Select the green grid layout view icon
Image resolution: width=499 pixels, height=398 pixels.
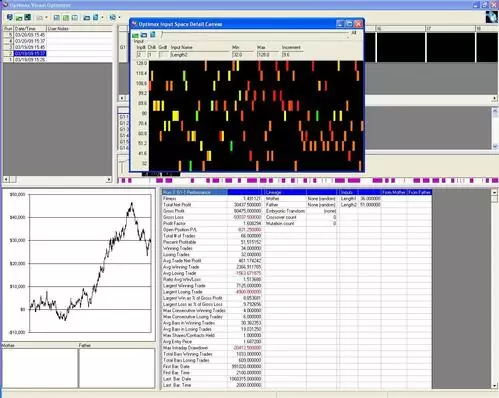click(66, 18)
